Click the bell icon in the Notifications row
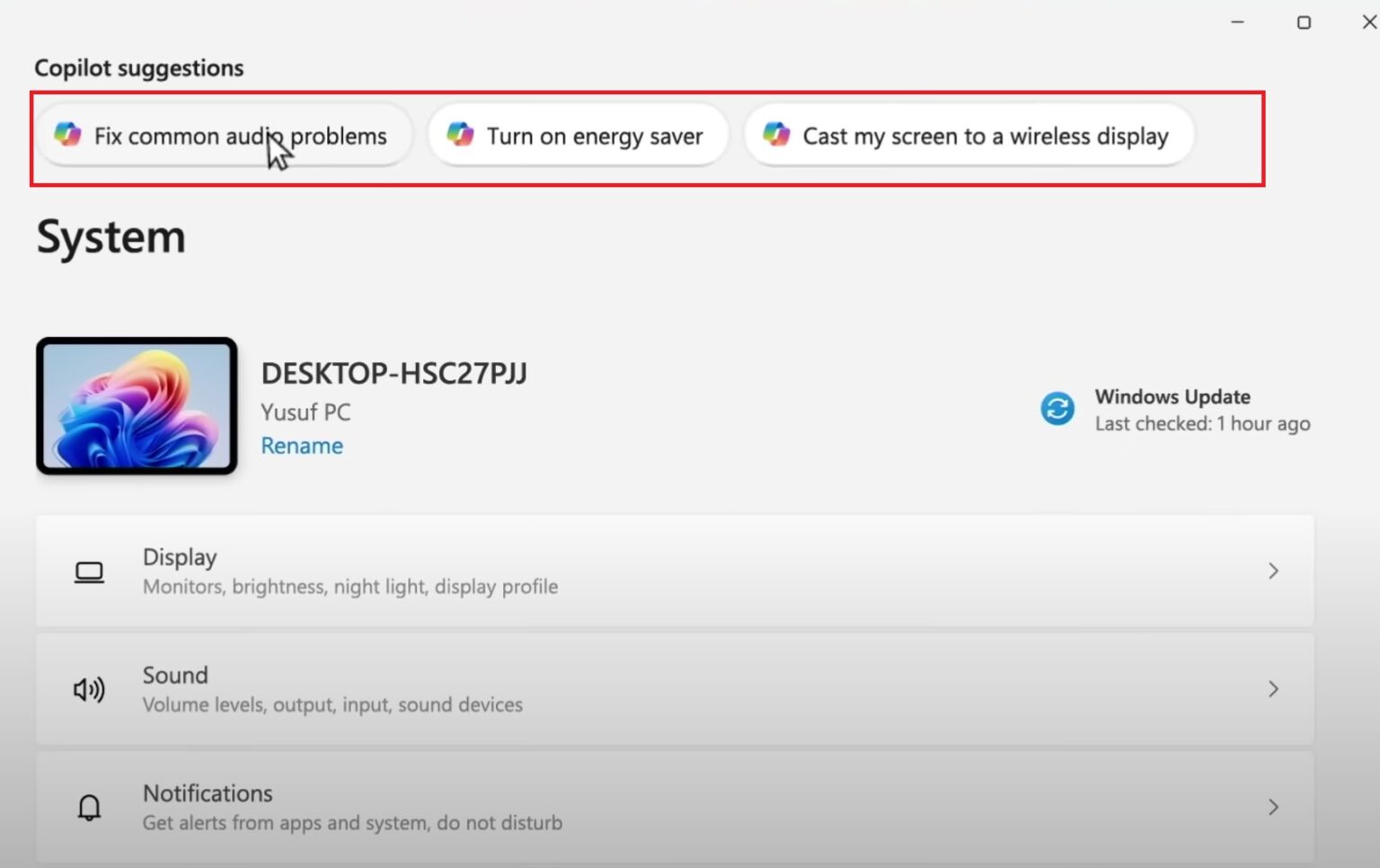 click(89, 808)
